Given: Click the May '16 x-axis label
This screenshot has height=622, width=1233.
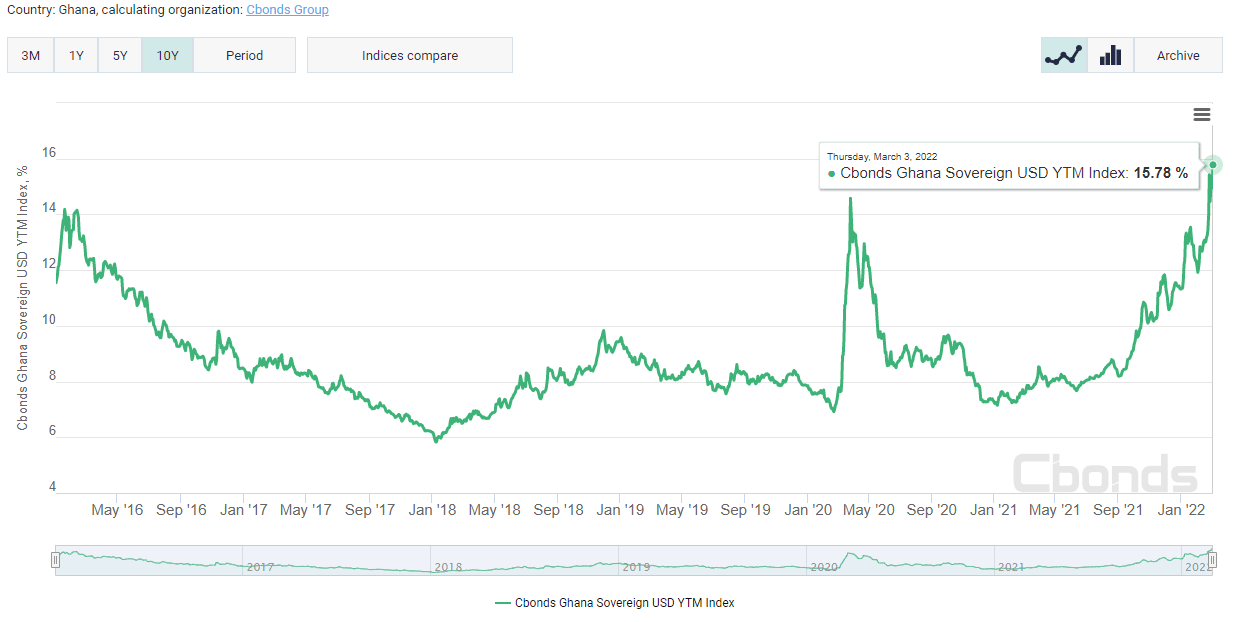Looking at the screenshot, I should click(117, 510).
